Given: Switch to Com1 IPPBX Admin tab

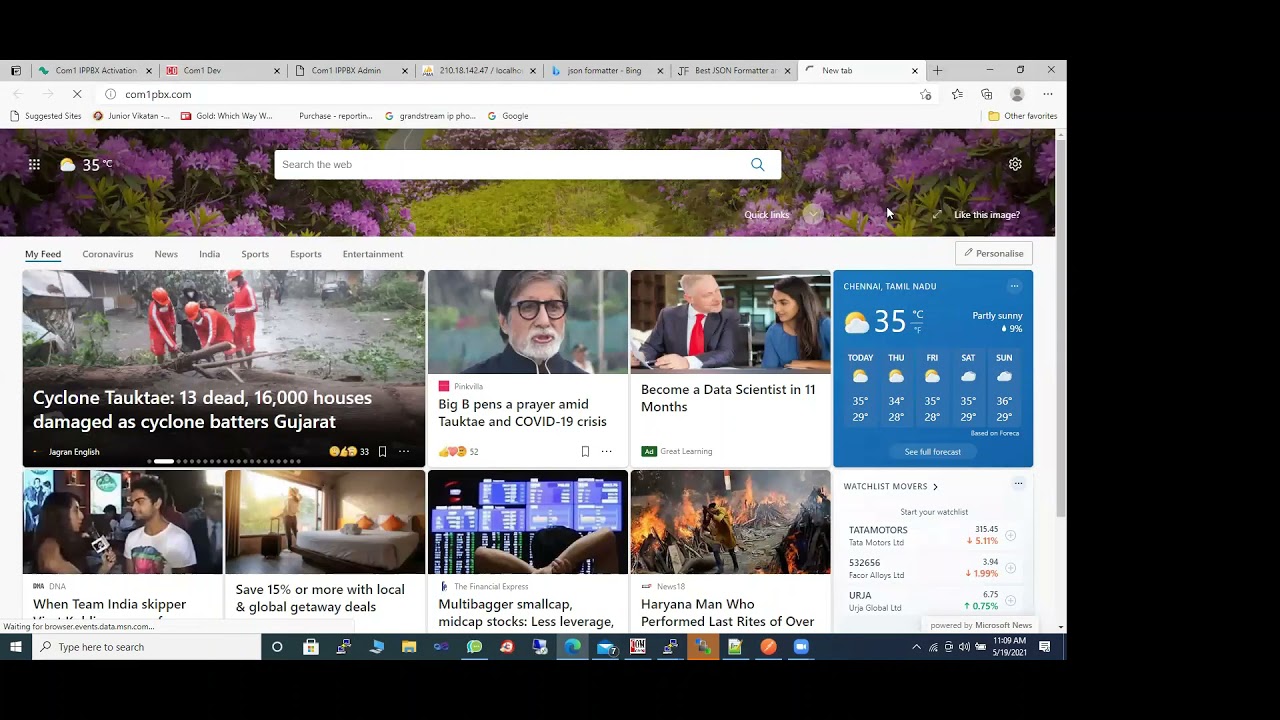Looking at the screenshot, I should click(352, 71).
